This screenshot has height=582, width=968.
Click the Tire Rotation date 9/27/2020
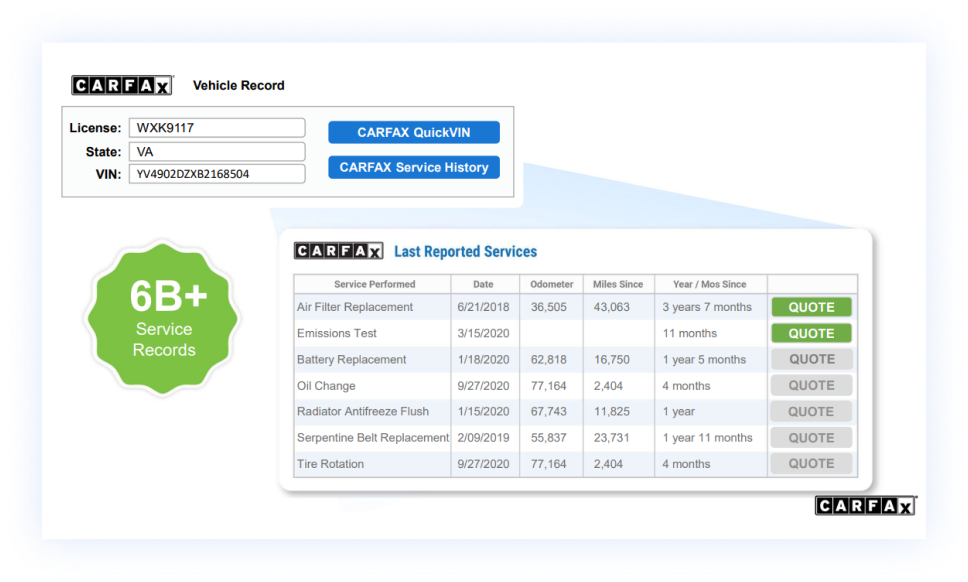[x=483, y=464]
